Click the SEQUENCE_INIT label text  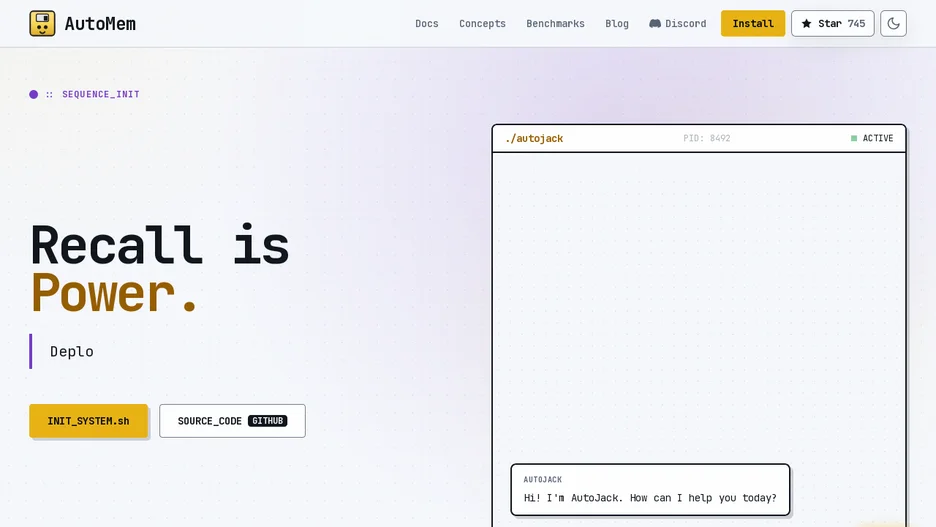(101, 94)
